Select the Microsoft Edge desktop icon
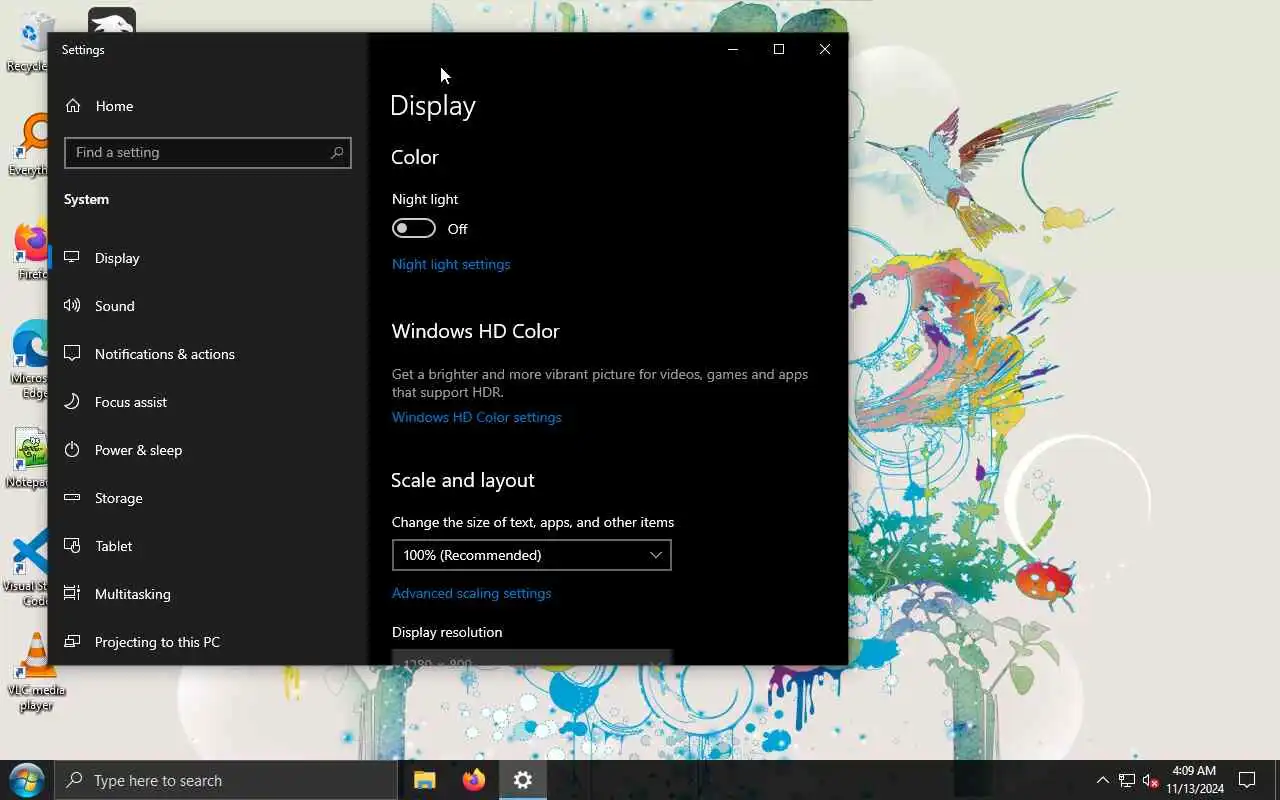 pos(28,360)
